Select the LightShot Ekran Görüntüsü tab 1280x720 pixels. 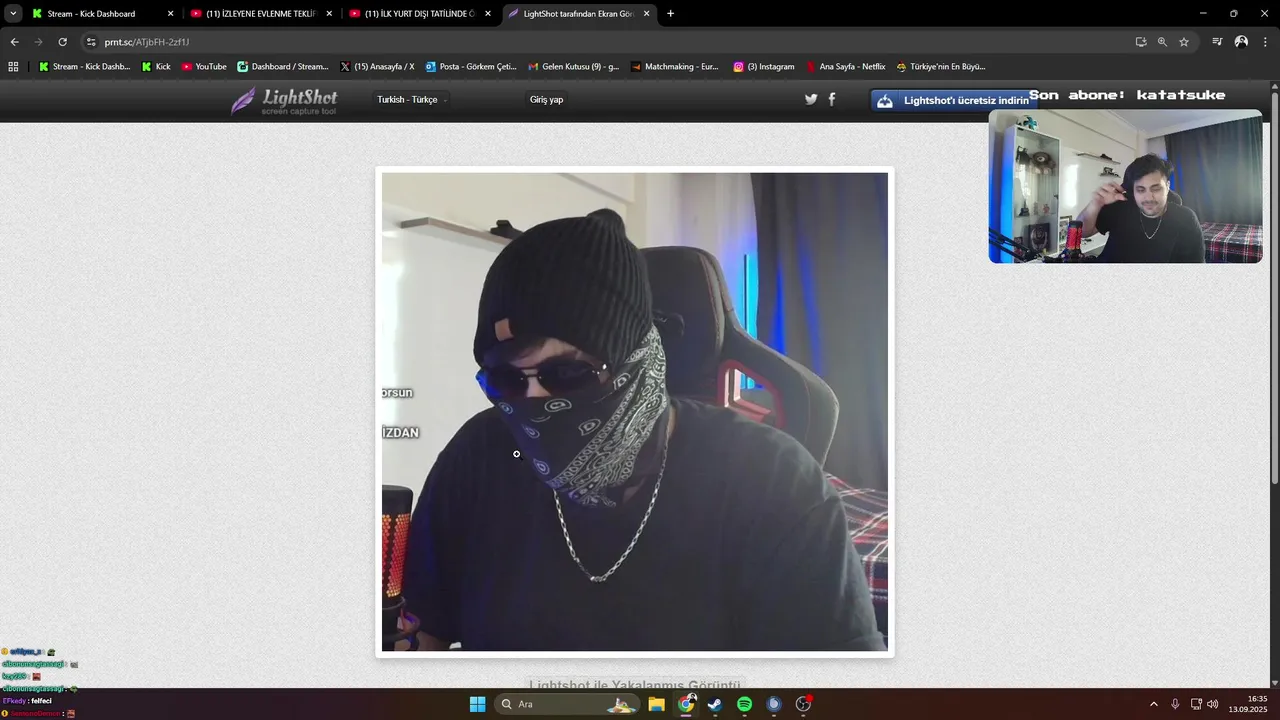point(579,14)
